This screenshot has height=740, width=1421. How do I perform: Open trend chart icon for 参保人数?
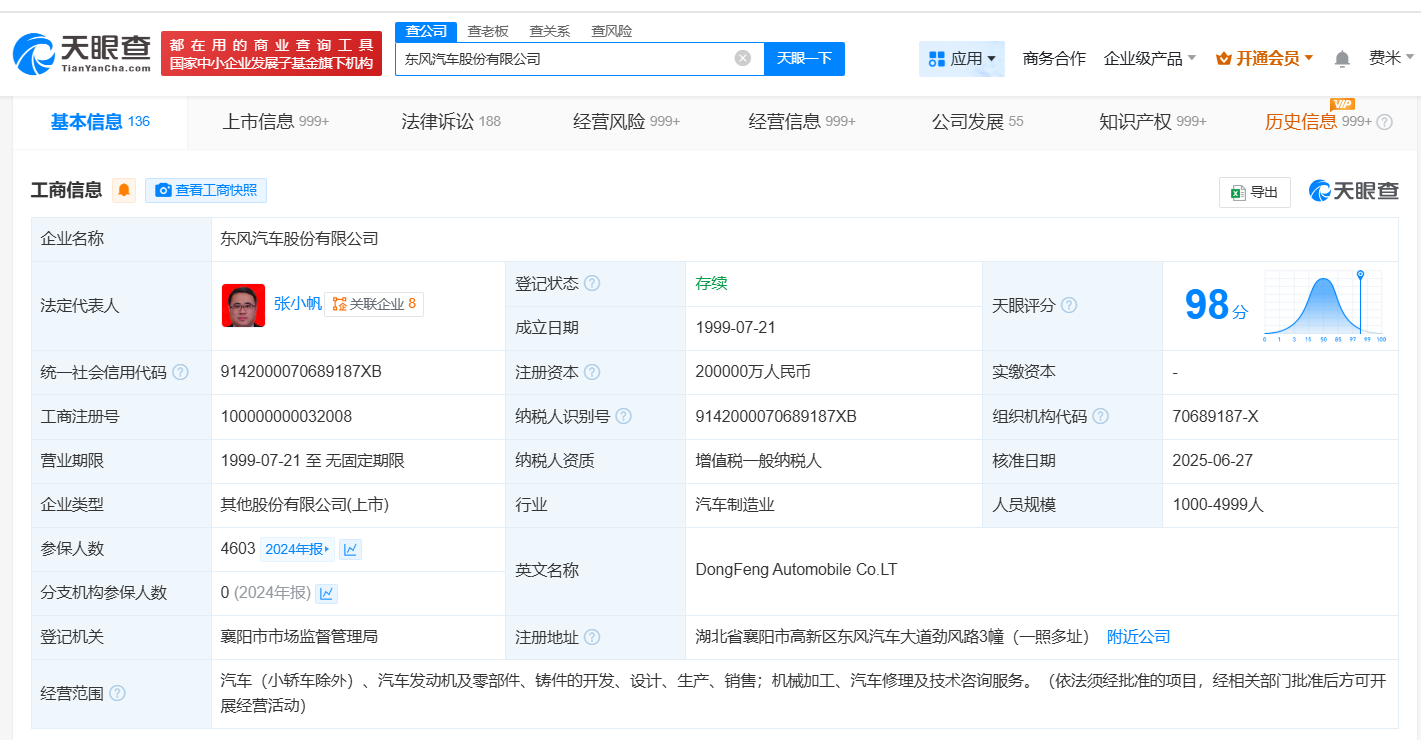click(x=350, y=549)
